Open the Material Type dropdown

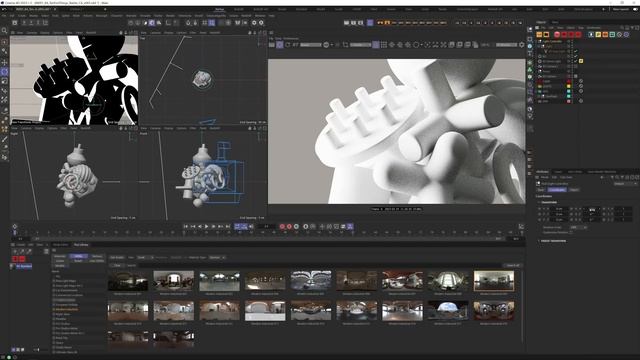(217, 258)
